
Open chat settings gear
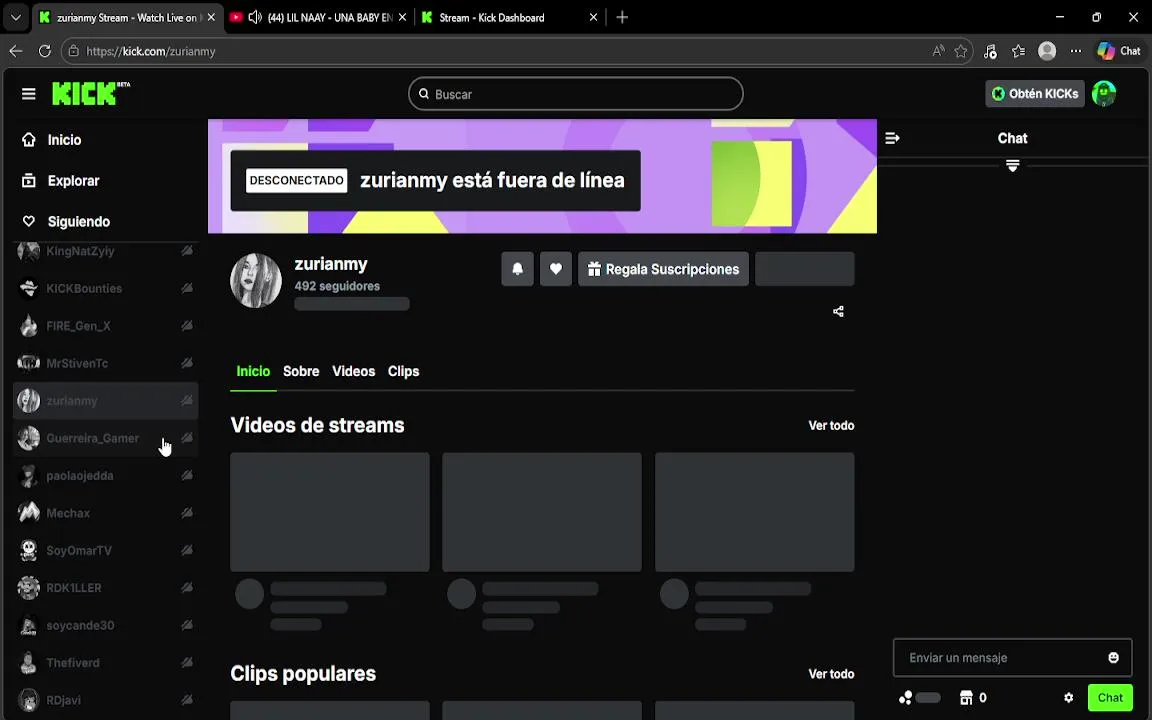point(1068,698)
